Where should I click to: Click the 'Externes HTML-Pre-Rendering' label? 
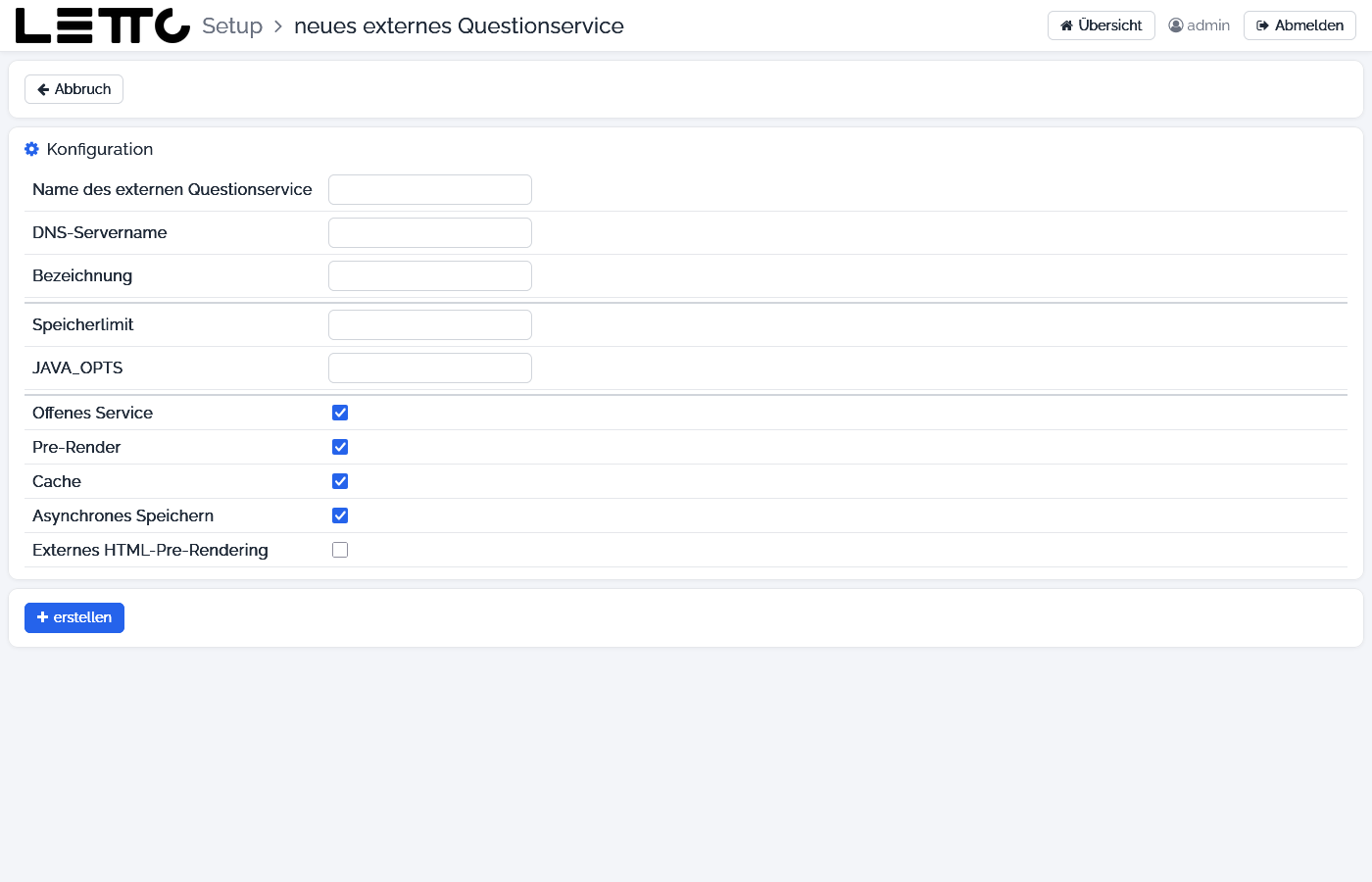150,550
